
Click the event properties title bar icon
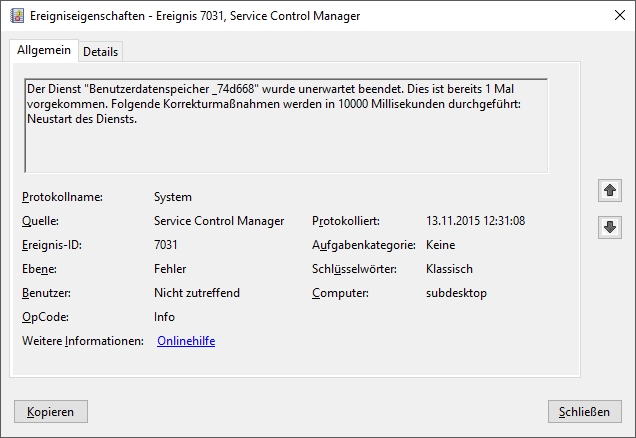click(x=11, y=16)
